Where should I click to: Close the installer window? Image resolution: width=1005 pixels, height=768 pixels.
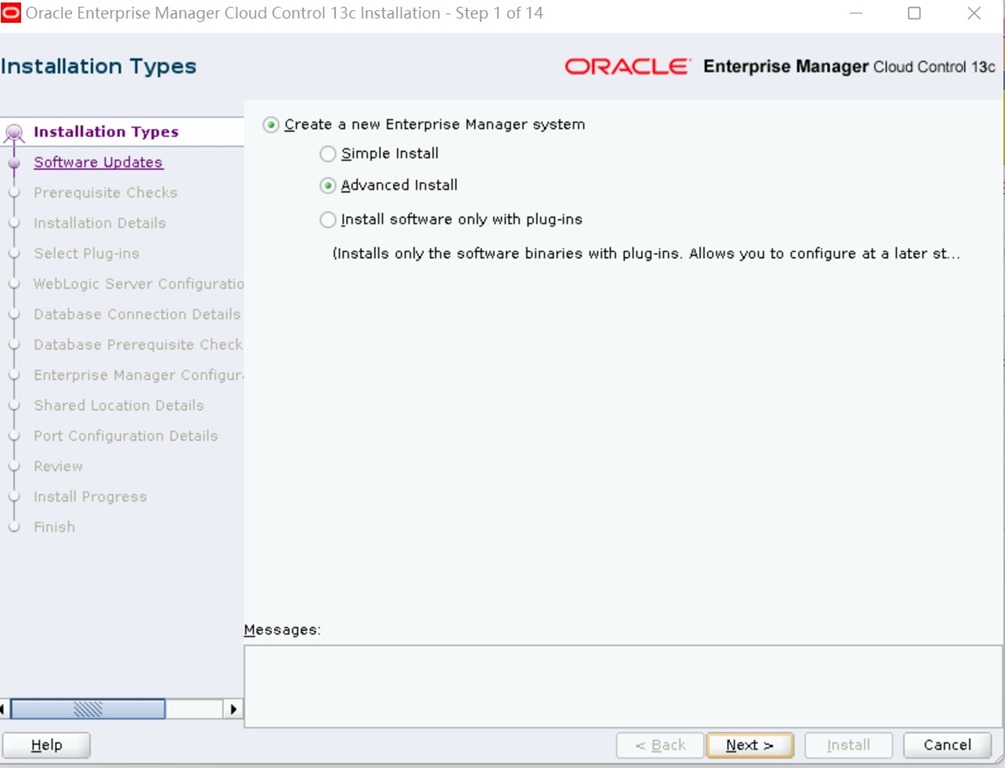coord(974,13)
